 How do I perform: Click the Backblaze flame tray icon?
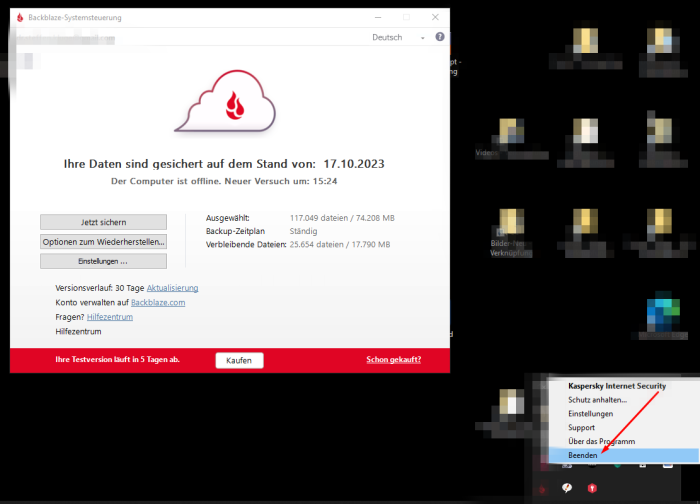[542, 489]
